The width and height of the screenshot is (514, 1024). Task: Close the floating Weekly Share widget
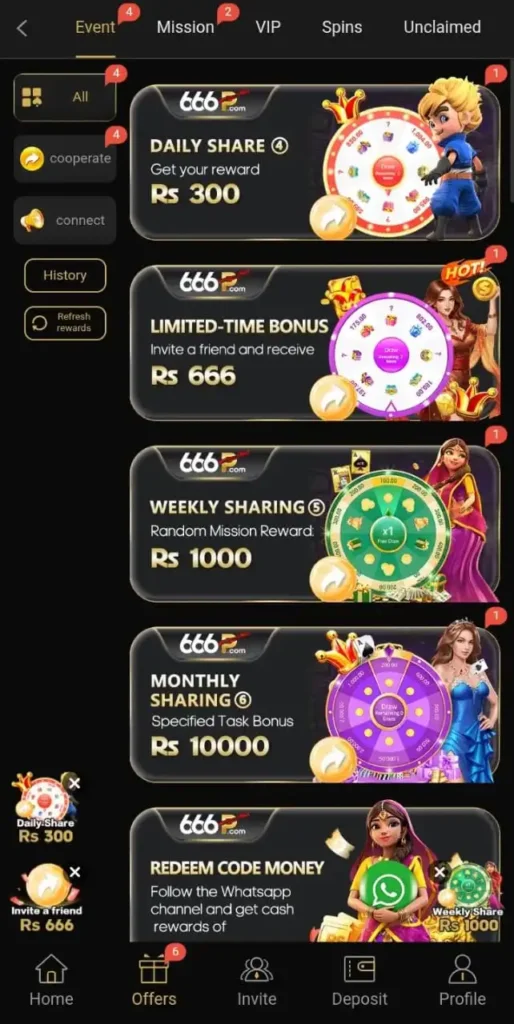(x=440, y=872)
